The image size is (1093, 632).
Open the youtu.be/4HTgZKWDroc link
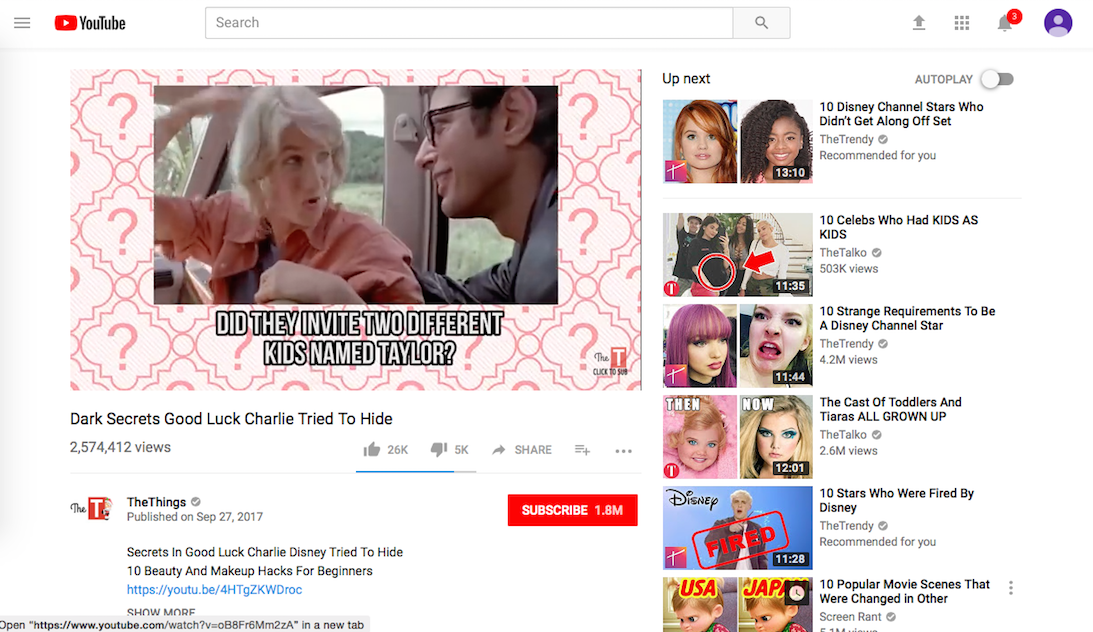click(x=214, y=589)
